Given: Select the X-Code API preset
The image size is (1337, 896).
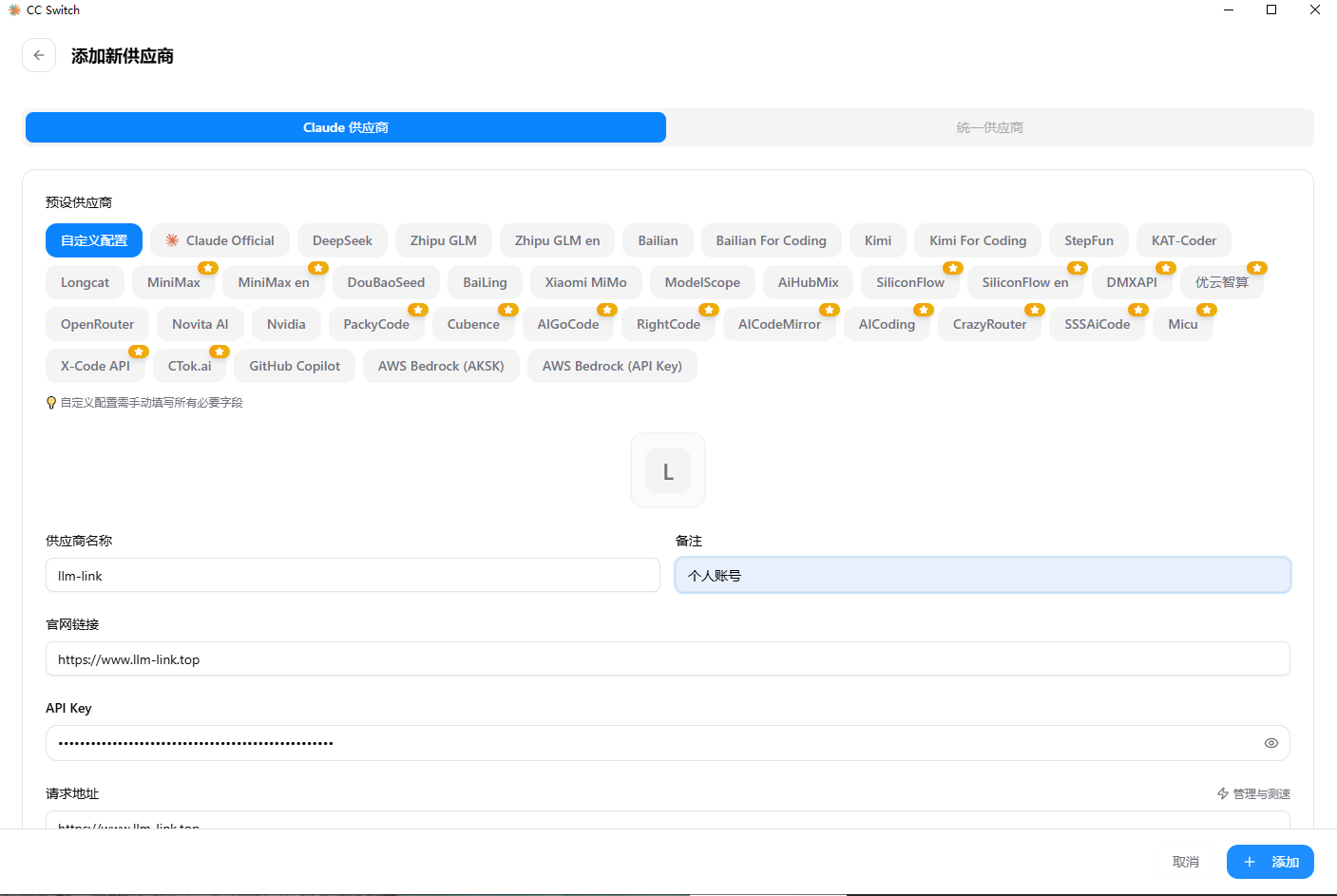Looking at the screenshot, I should click(95, 366).
